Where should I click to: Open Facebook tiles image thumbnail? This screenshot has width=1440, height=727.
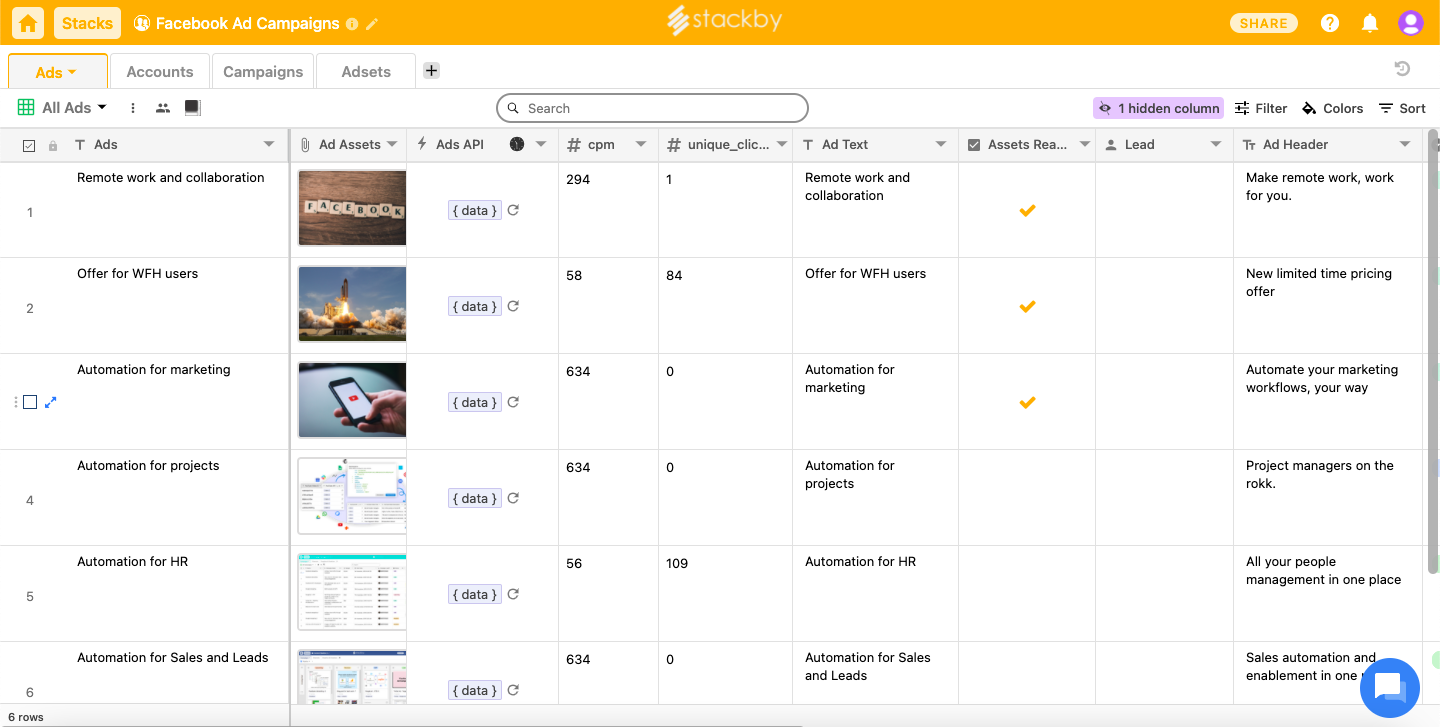(352, 208)
